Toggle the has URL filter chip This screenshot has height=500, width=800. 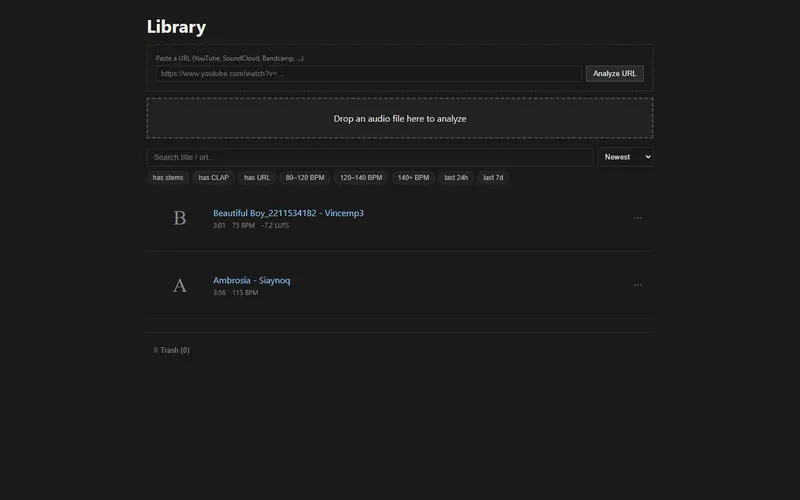coord(257,178)
